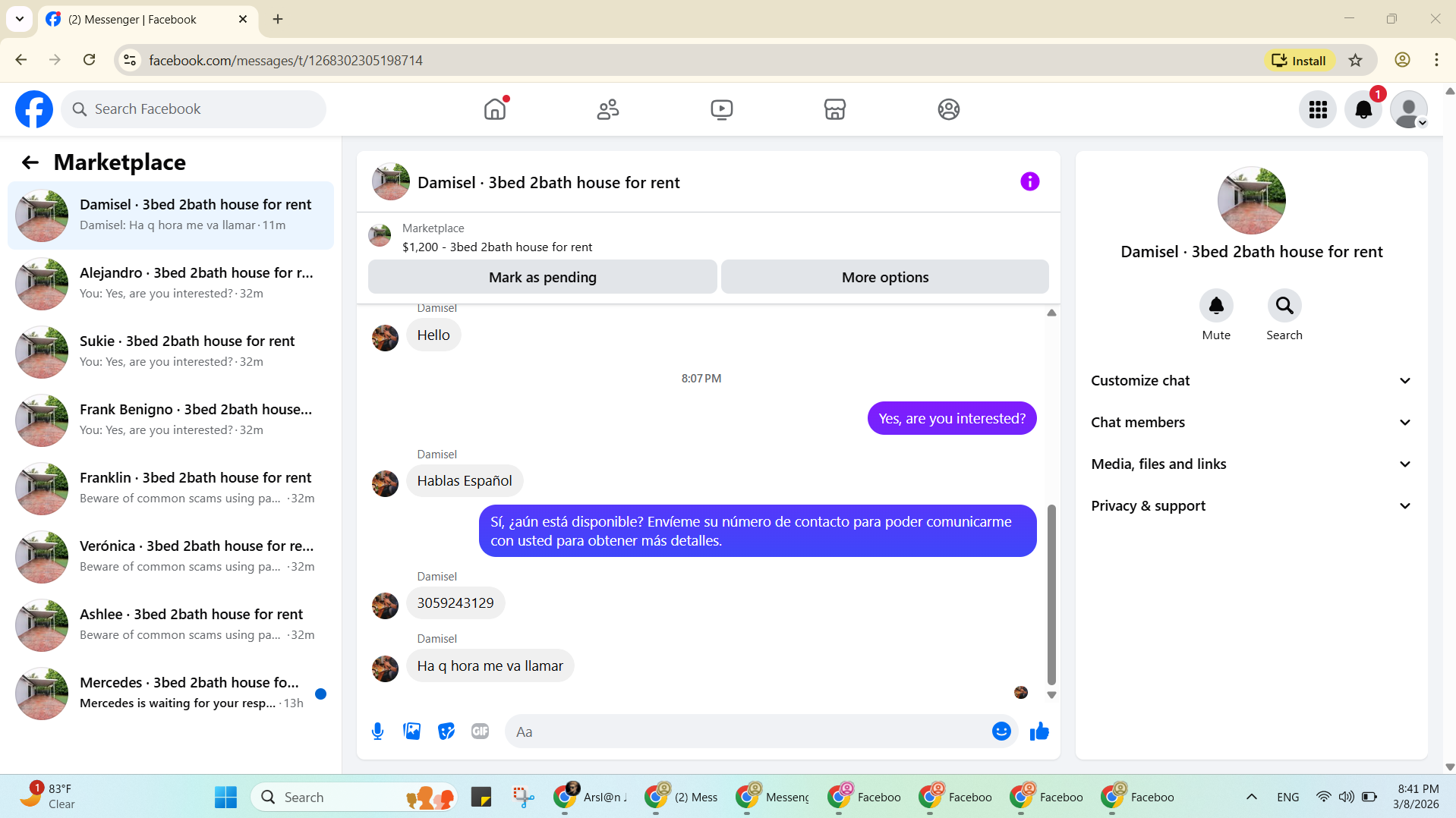Open the Friends icon in top navigation
The width and height of the screenshot is (1456, 818).
608,109
